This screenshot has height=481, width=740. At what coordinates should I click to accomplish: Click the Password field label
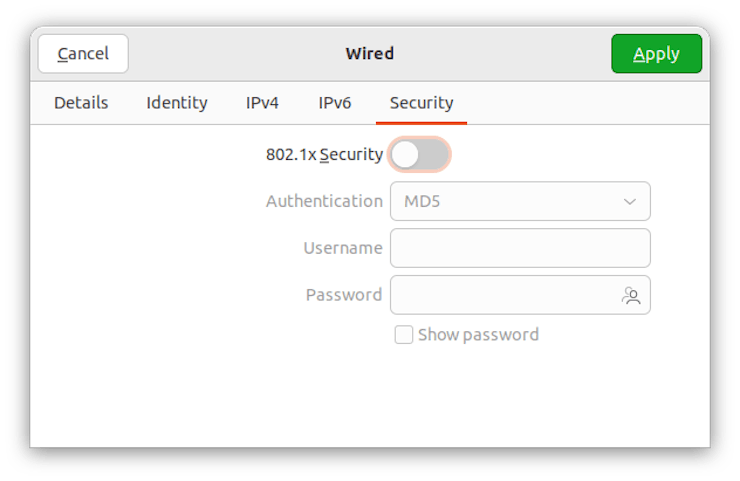pos(344,295)
